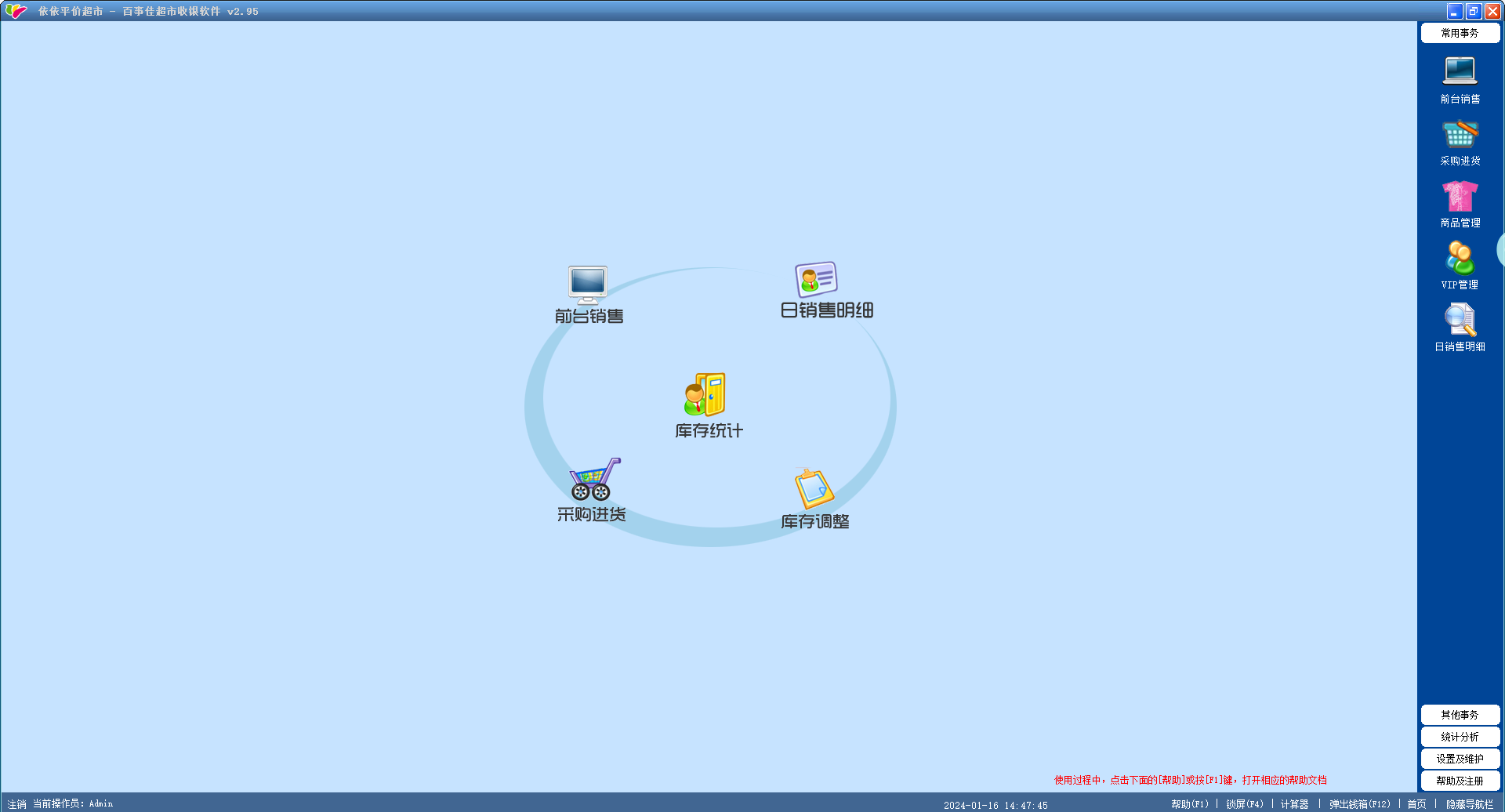Click 锁屏(F4) to lock the screen
1505x812 pixels.
coord(1245,804)
